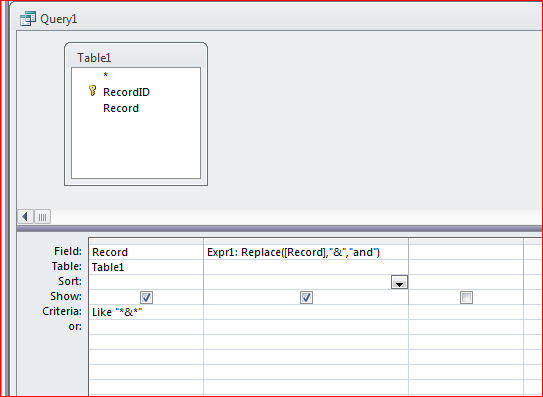Uncheck Show box for Record column
The width and height of the screenshot is (543, 397).
pos(146,297)
